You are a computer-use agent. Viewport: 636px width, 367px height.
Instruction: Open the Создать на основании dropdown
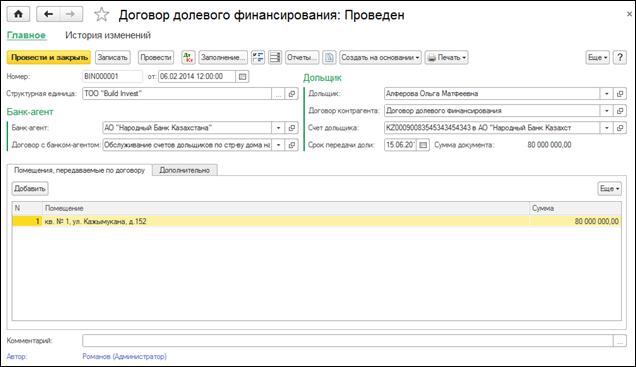380,58
